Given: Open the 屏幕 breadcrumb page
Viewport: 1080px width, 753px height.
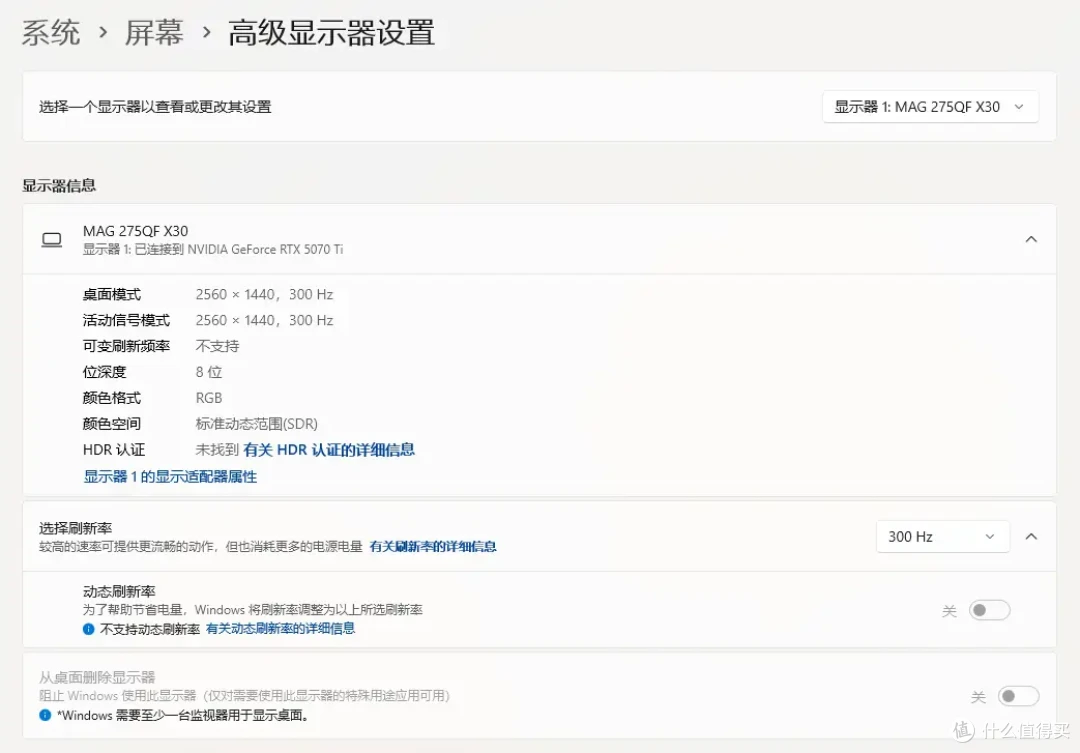Looking at the screenshot, I should [154, 33].
